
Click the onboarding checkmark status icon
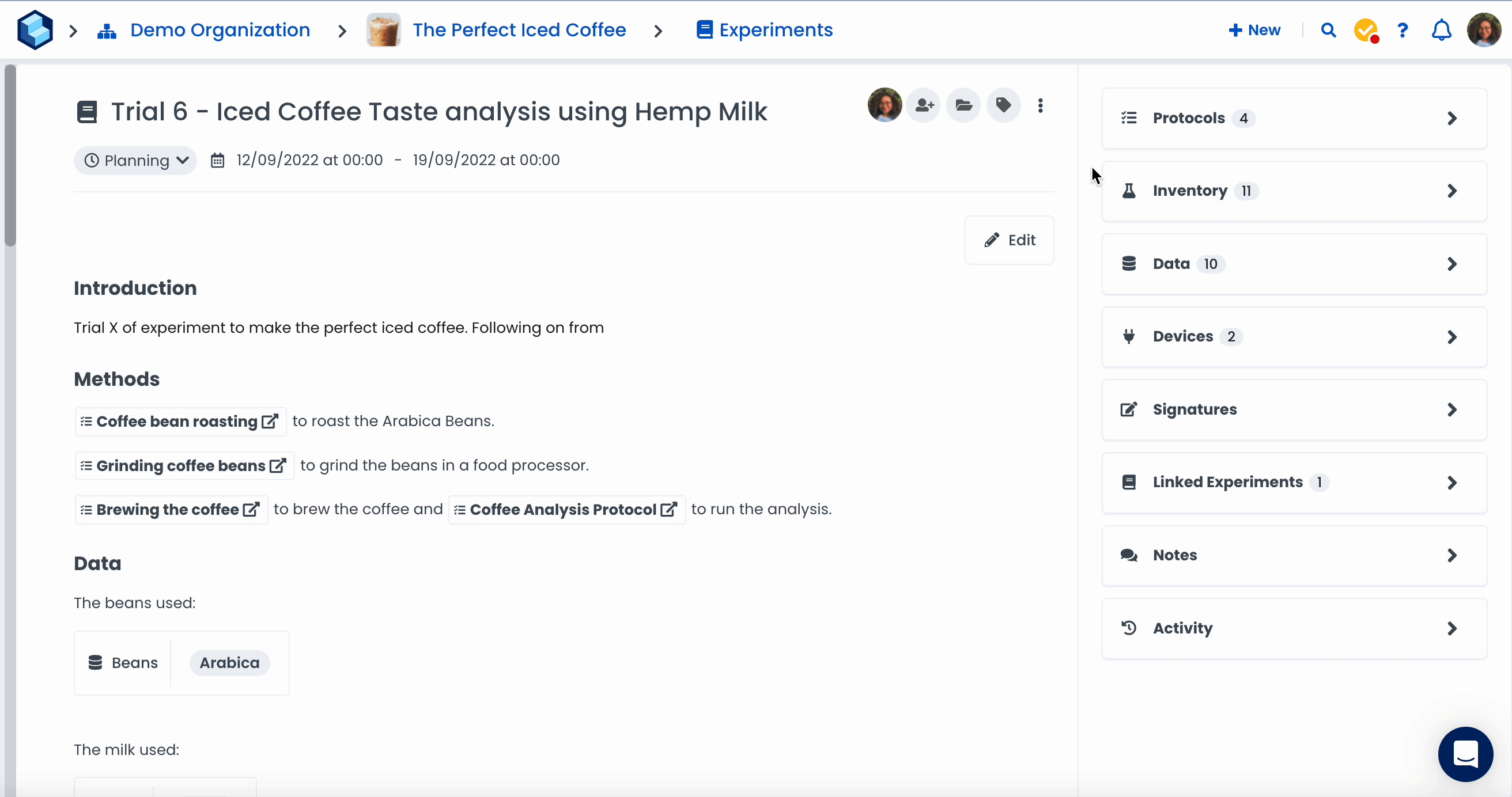1365,30
